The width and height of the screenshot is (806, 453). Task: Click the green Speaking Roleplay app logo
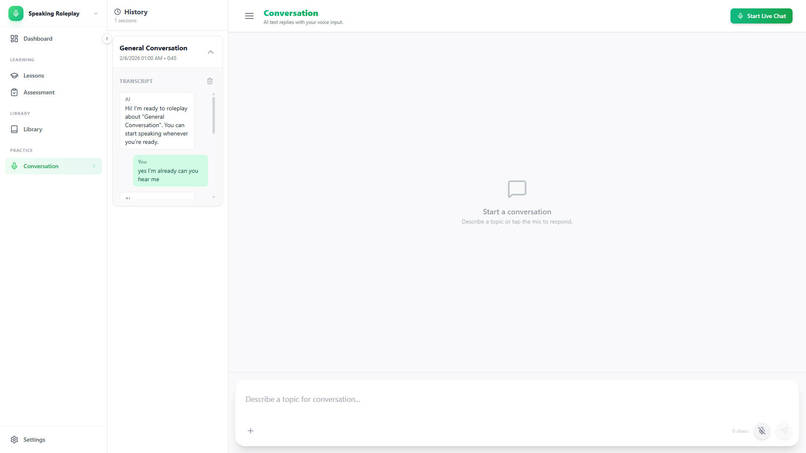coord(15,13)
